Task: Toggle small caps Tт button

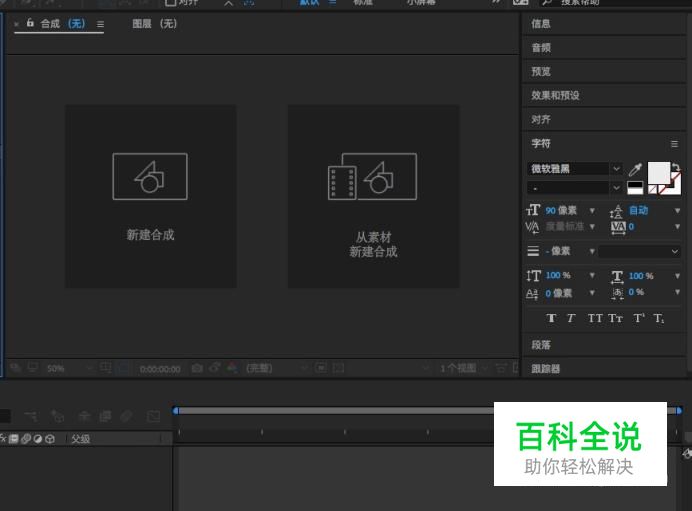Action: click(x=616, y=318)
